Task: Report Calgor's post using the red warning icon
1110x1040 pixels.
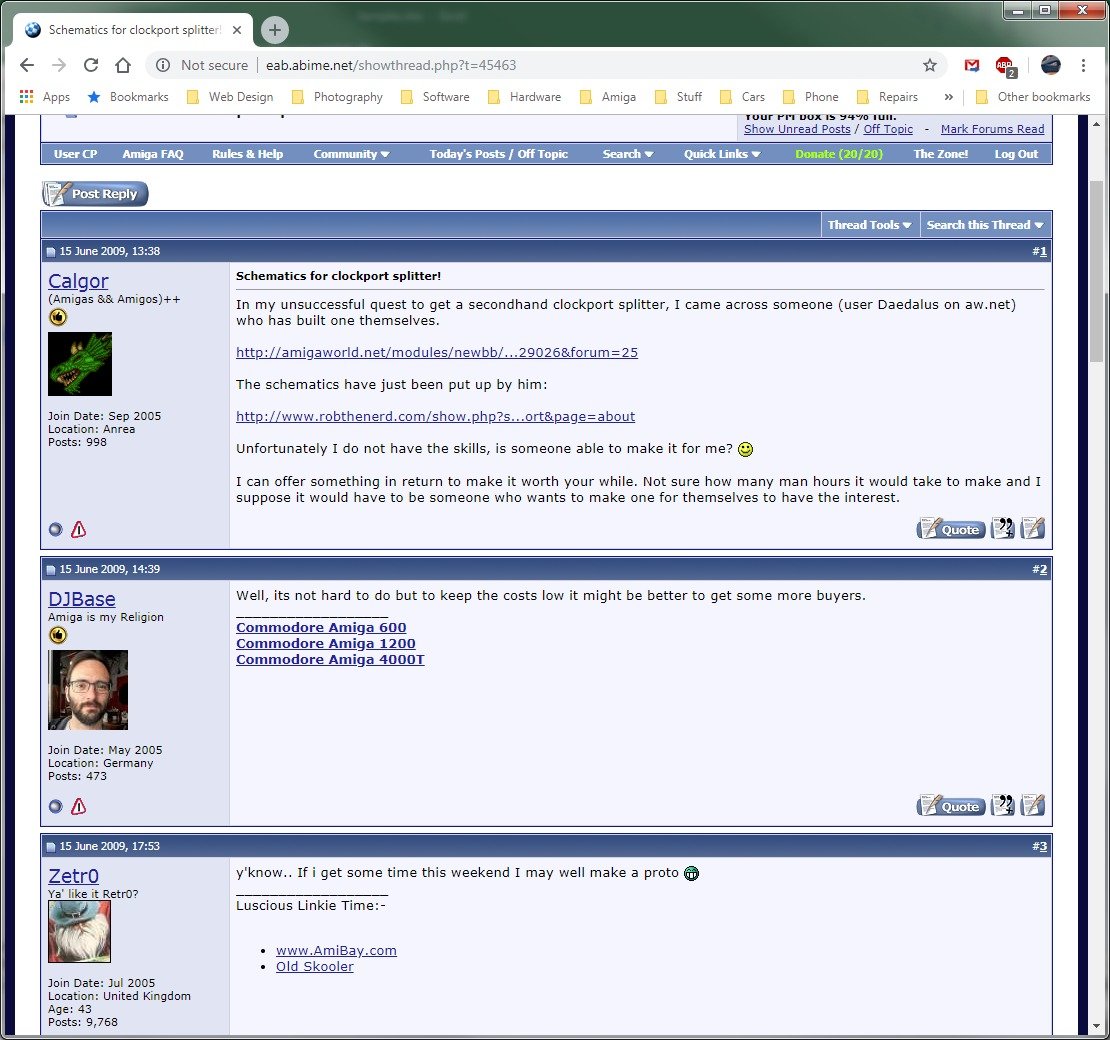Action: click(79, 530)
